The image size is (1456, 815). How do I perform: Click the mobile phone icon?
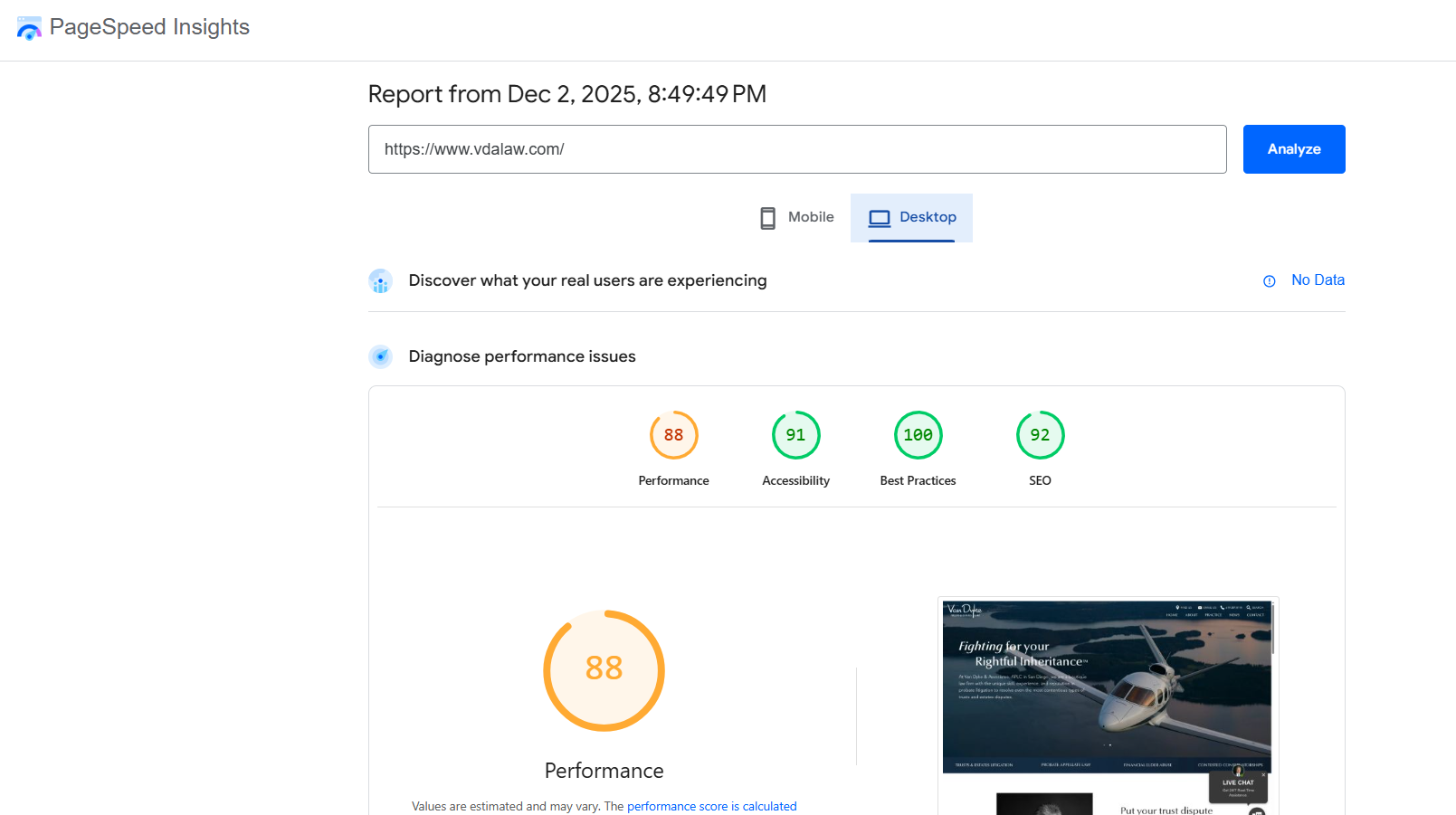tap(767, 218)
